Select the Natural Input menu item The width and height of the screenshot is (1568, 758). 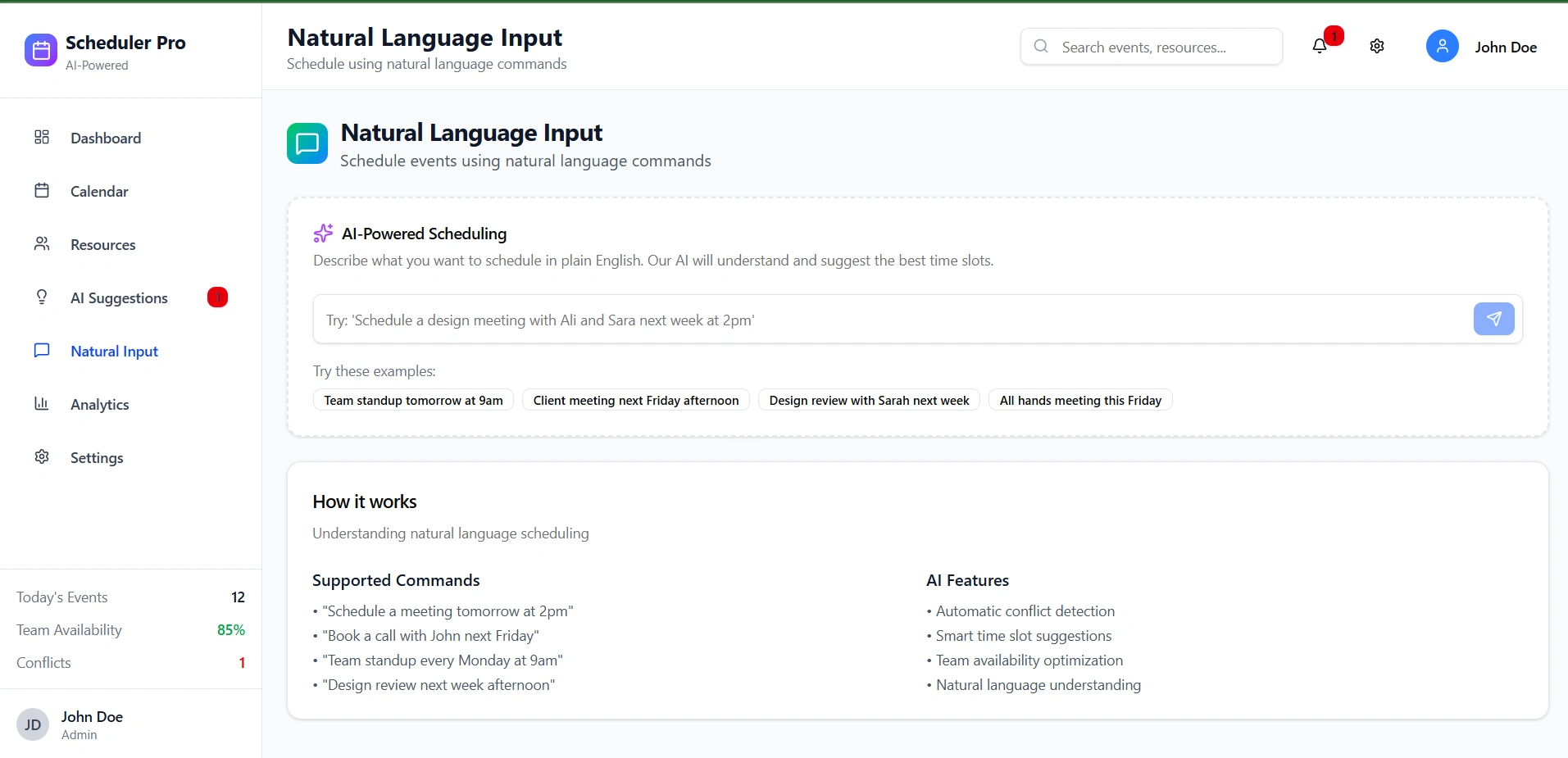click(114, 351)
